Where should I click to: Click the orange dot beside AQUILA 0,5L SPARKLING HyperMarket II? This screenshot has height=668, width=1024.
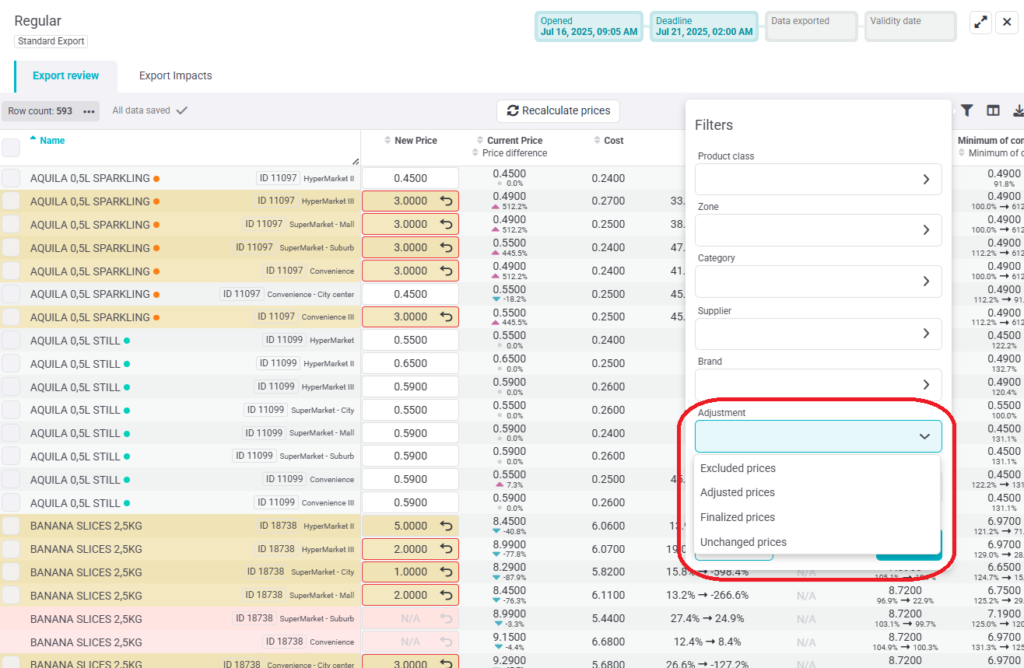click(157, 178)
